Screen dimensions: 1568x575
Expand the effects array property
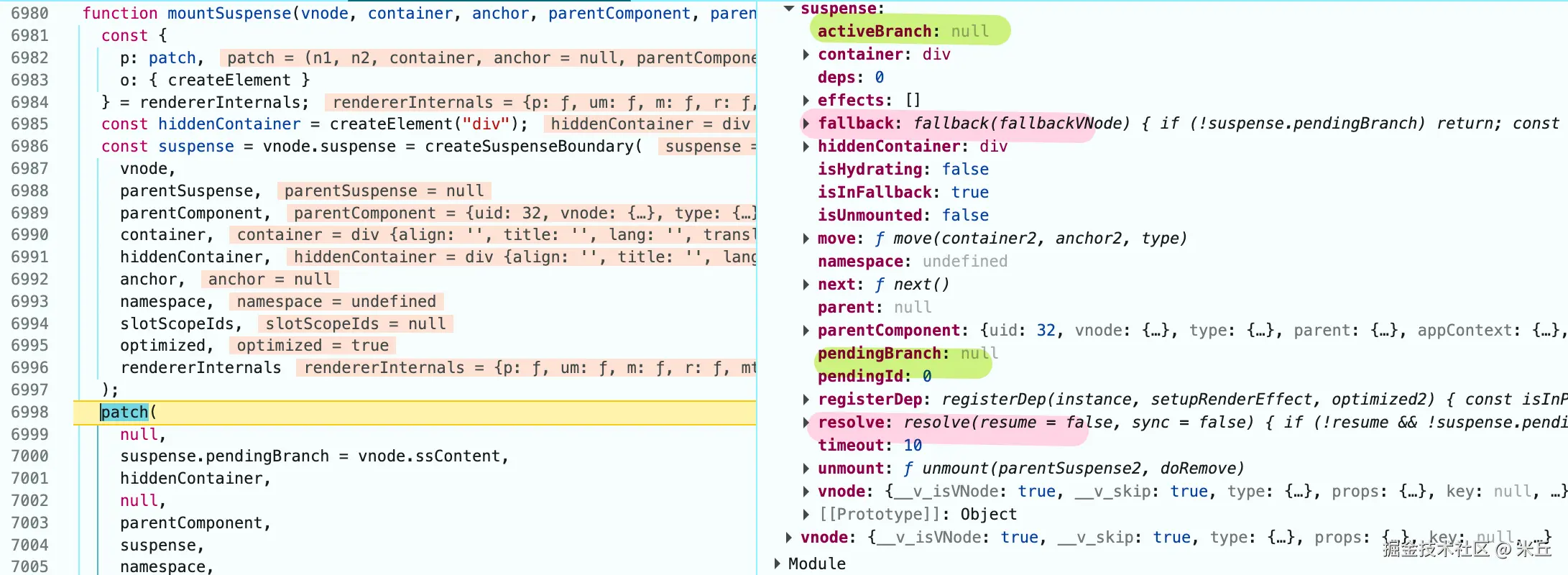click(x=806, y=101)
